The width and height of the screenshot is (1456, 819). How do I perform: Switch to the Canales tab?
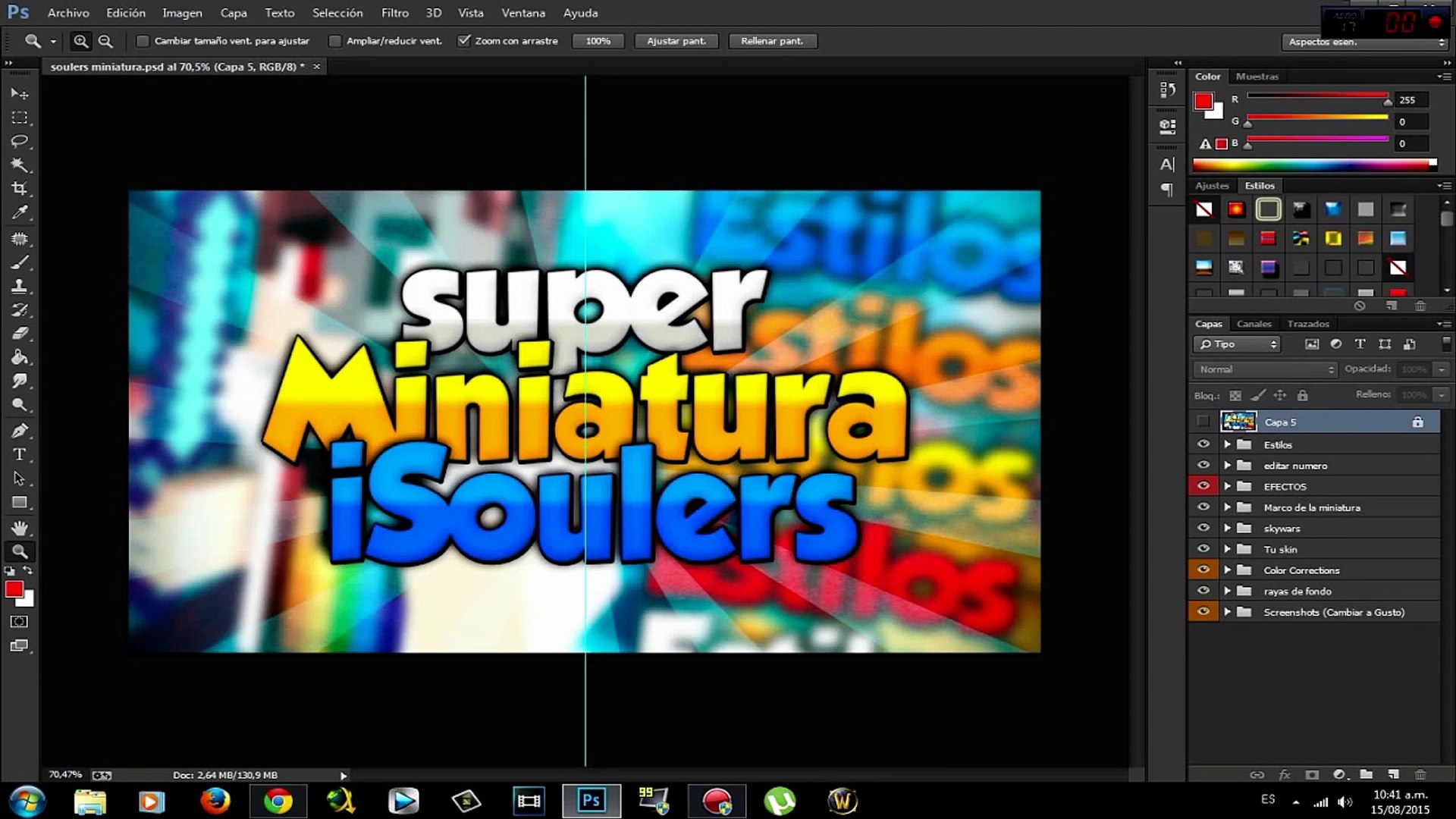pos(1254,324)
